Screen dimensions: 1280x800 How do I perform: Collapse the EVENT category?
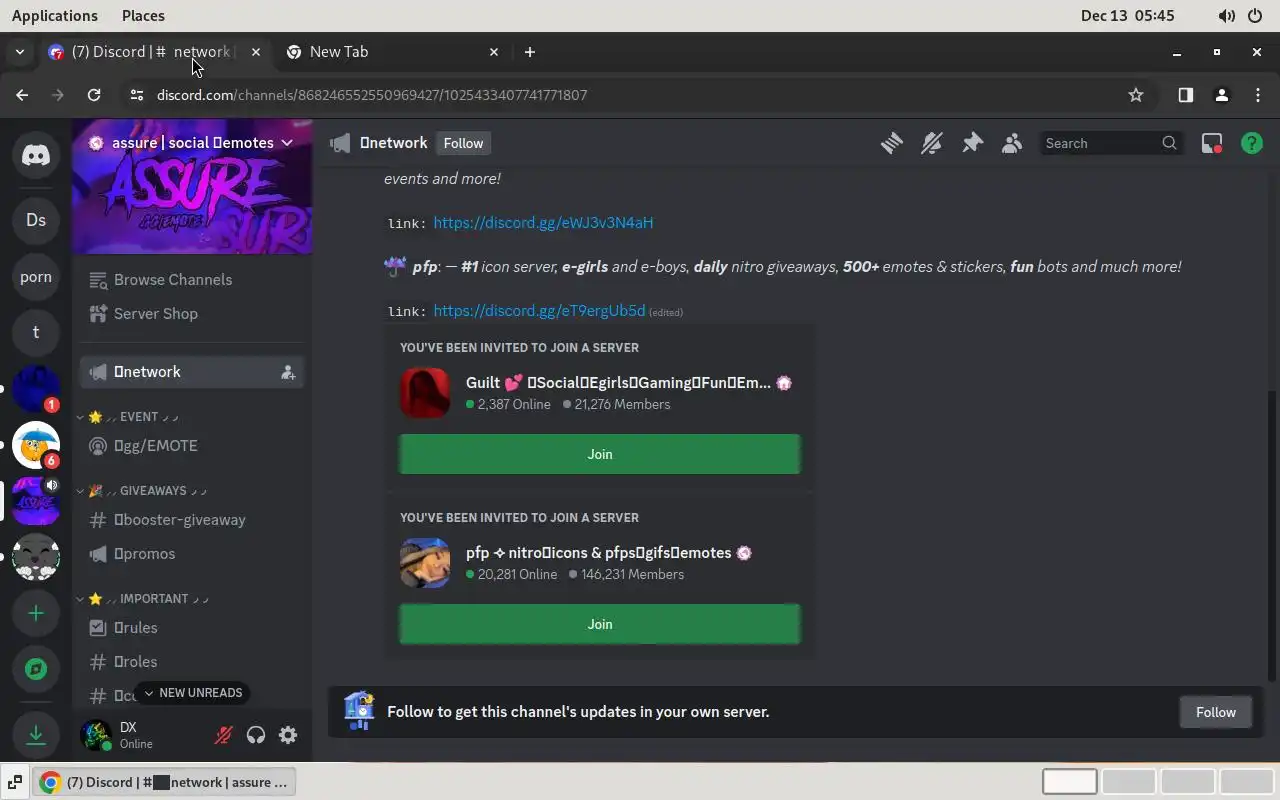128,417
